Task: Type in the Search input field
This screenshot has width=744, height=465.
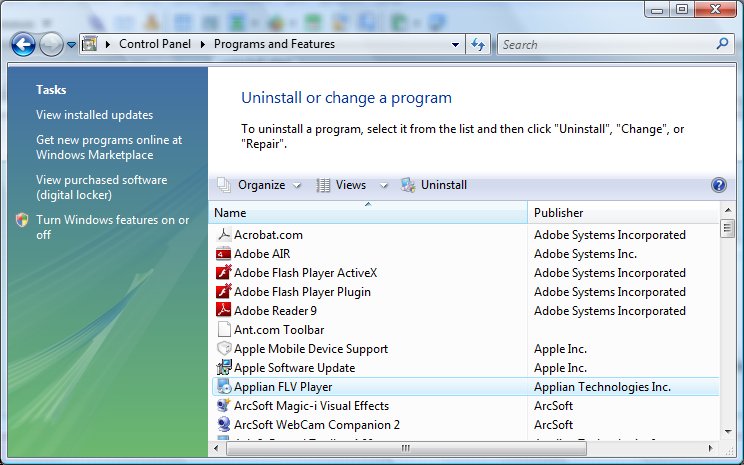Action: (605, 44)
